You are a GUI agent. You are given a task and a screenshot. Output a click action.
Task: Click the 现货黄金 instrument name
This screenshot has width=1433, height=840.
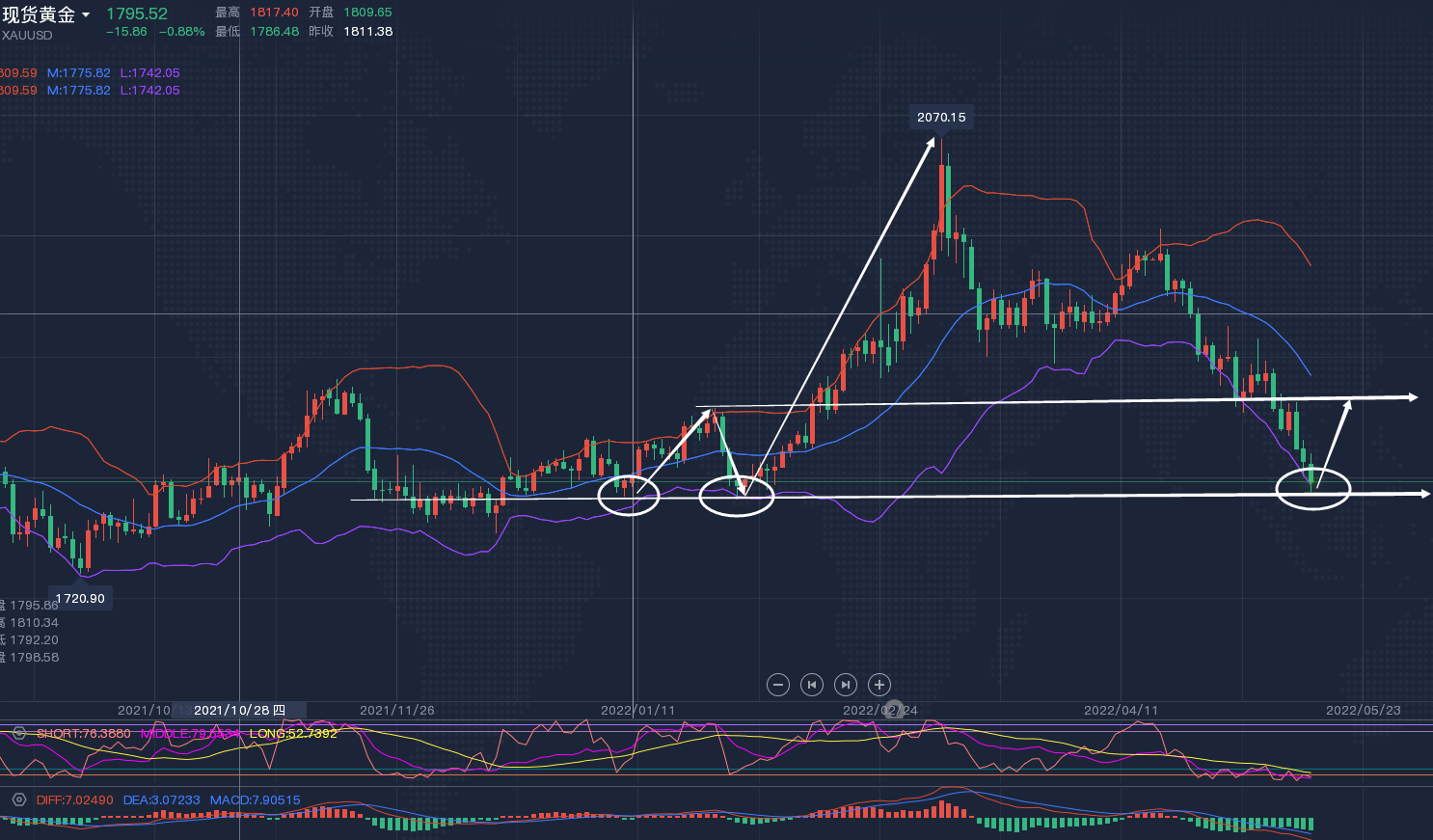point(39,15)
